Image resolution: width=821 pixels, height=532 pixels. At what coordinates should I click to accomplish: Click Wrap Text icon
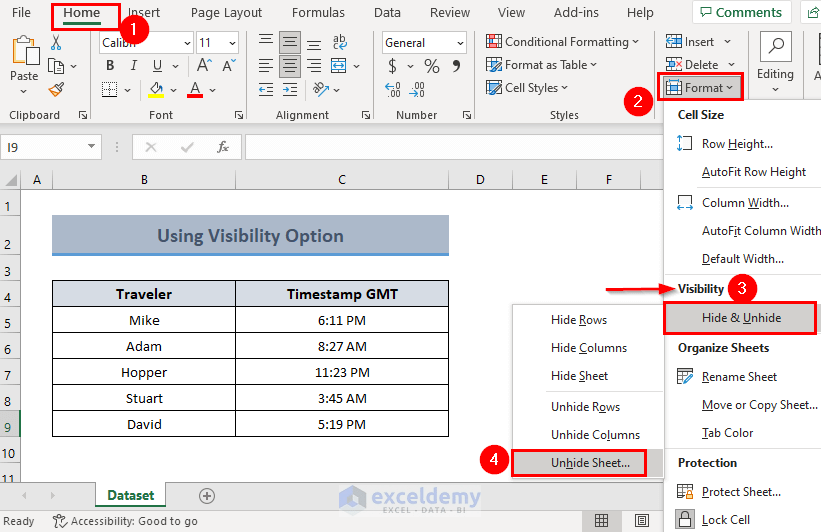point(339,42)
